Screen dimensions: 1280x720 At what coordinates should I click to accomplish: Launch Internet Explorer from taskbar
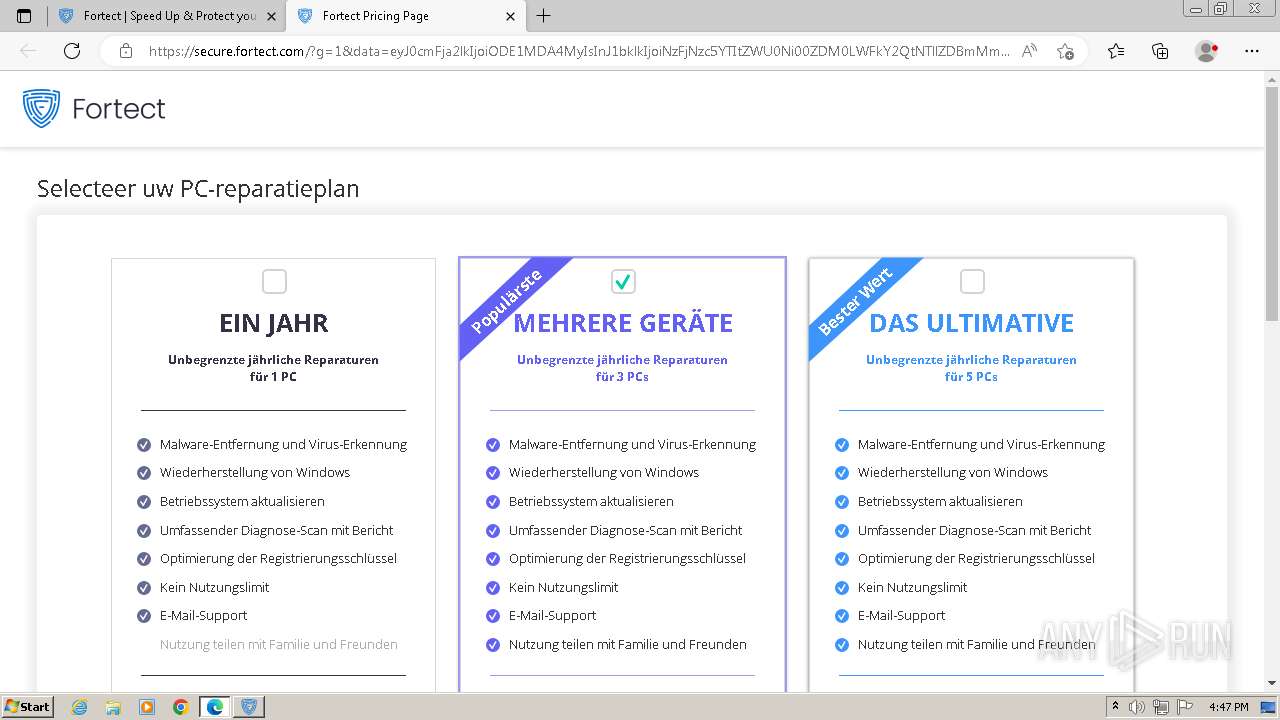pos(80,707)
